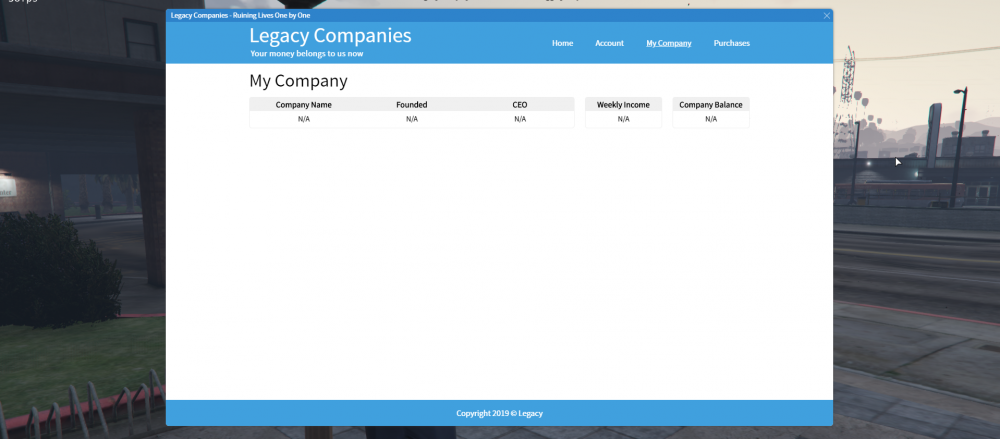Image resolution: width=1000 pixels, height=439 pixels.
Task: Select the Founded column header
Action: click(x=411, y=104)
